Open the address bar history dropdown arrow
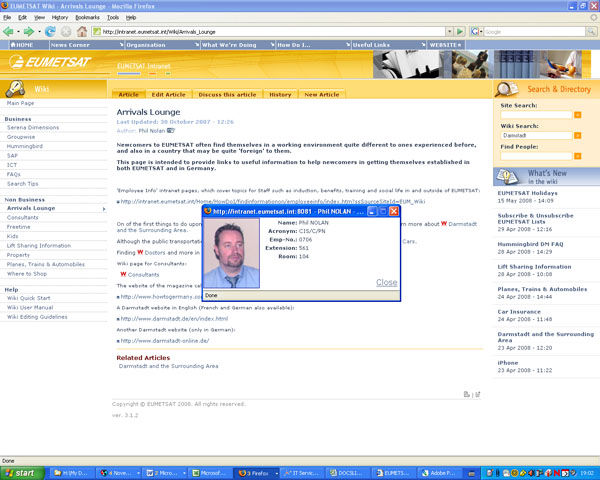 450,31
